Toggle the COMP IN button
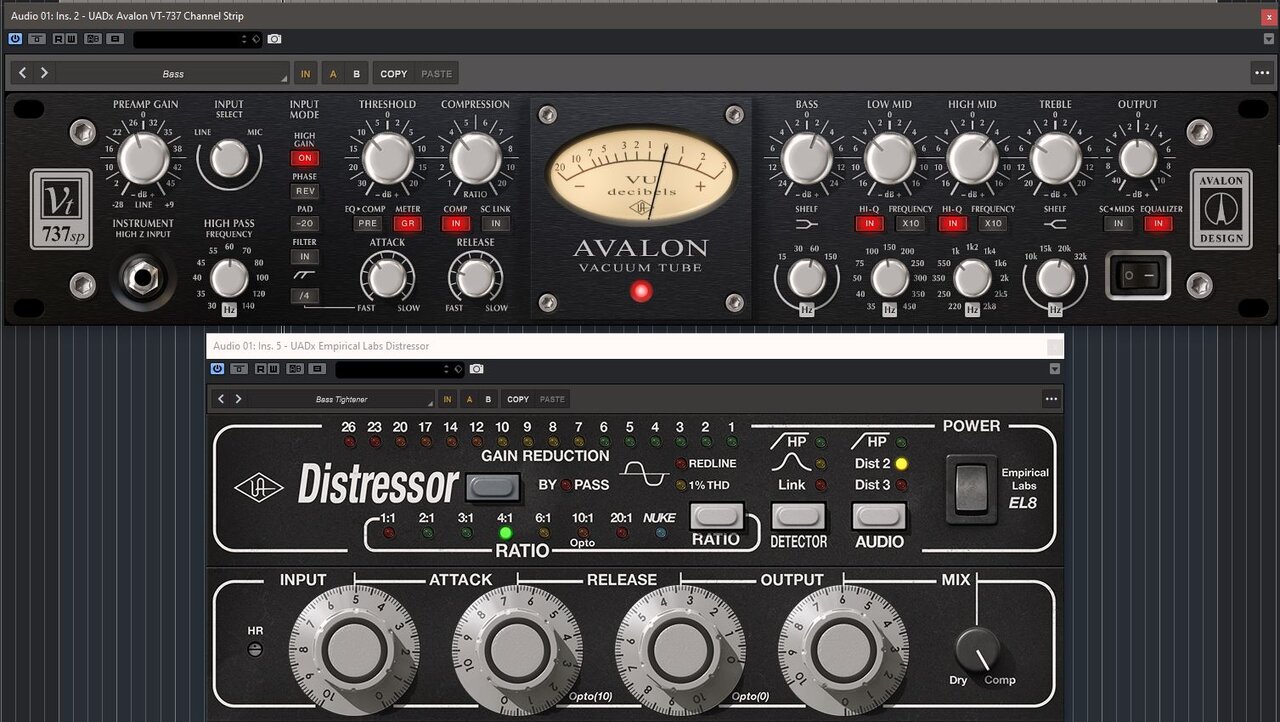 point(456,224)
